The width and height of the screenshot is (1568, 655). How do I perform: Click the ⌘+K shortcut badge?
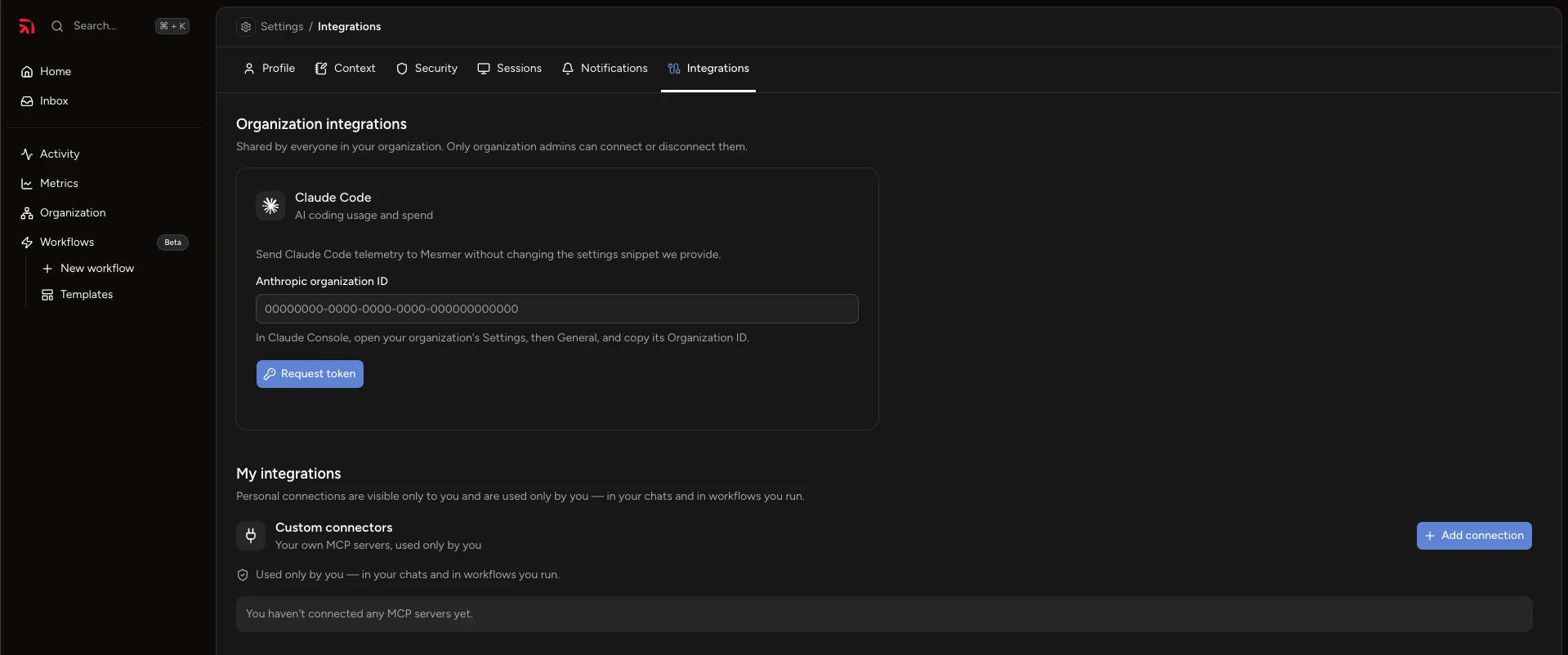[172, 26]
